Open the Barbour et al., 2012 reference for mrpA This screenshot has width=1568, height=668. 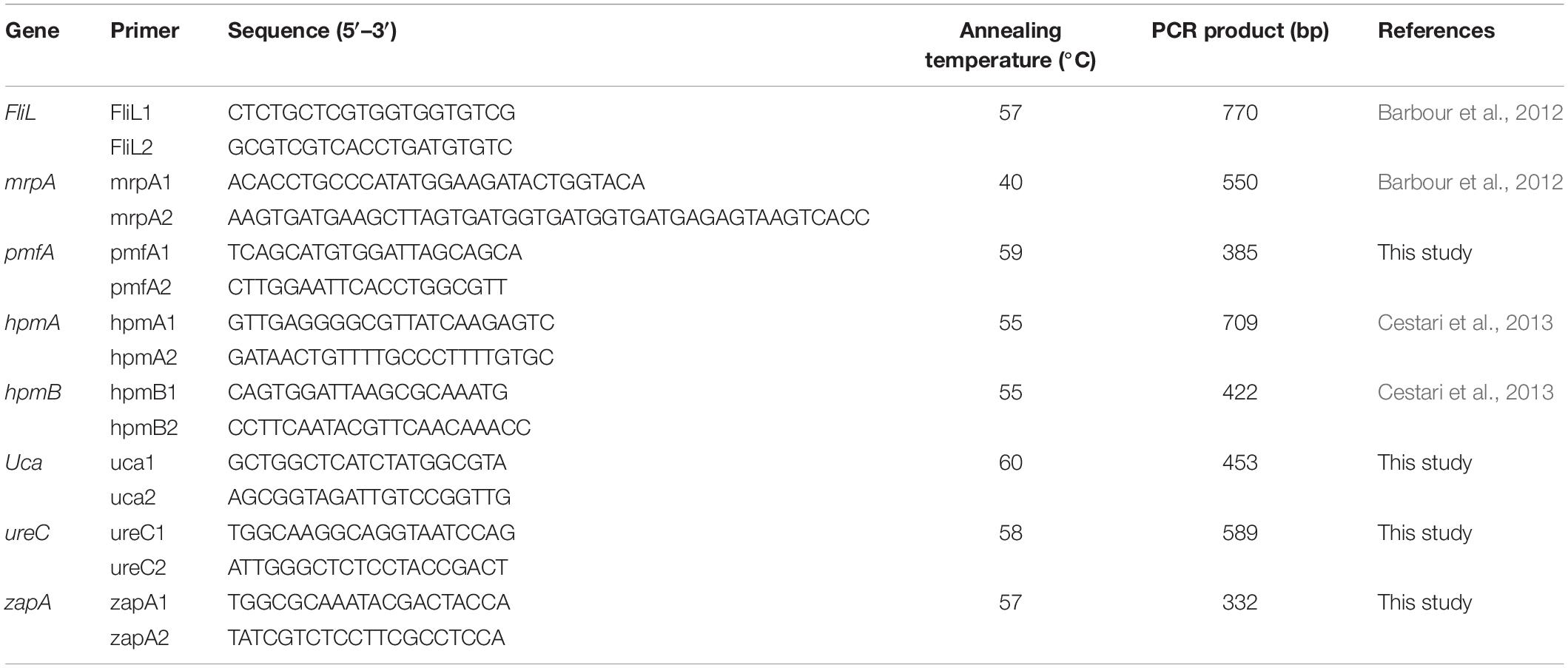1470,182
